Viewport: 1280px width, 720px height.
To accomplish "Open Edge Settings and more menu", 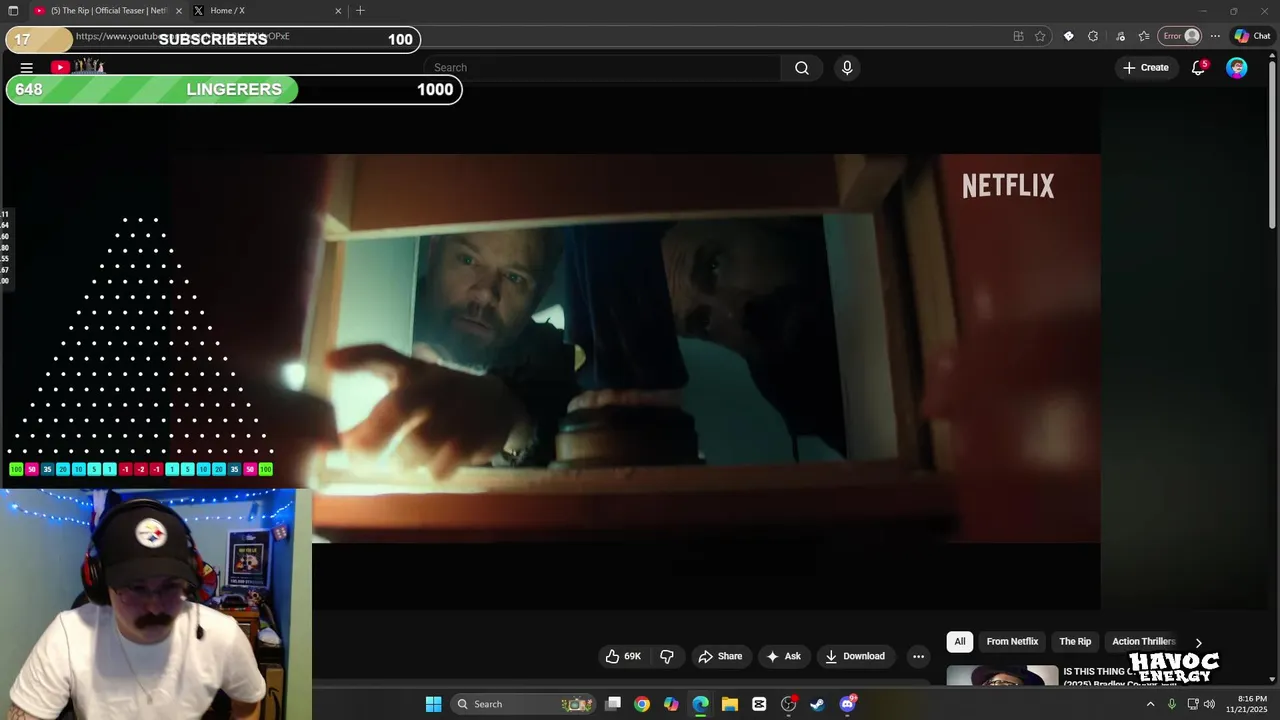I will pos(1215,36).
